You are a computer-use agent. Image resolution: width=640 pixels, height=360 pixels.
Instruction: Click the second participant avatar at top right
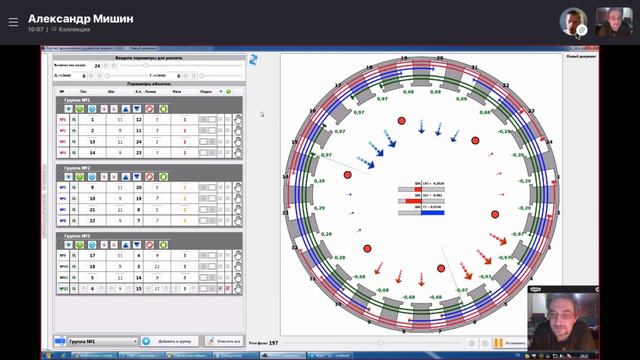tap(614, 22)
